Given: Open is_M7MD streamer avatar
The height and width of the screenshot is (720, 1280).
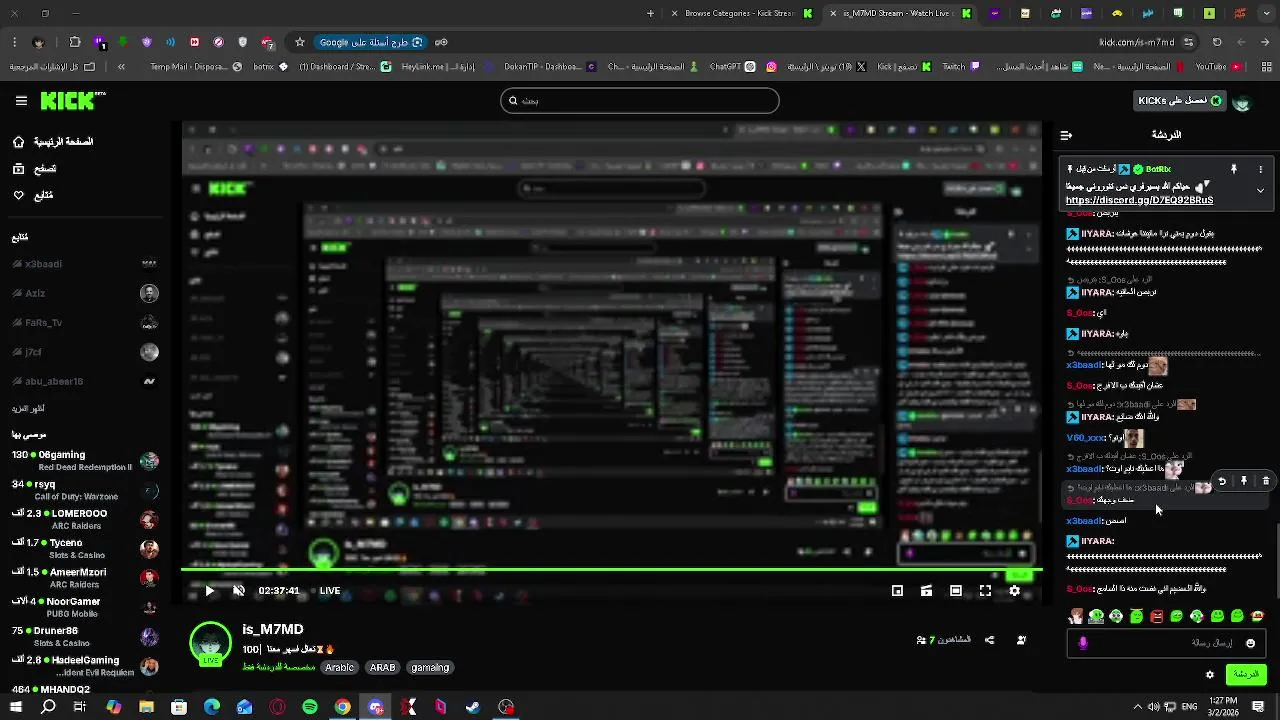Looking at the screenshot, I should tap(210, 644).
